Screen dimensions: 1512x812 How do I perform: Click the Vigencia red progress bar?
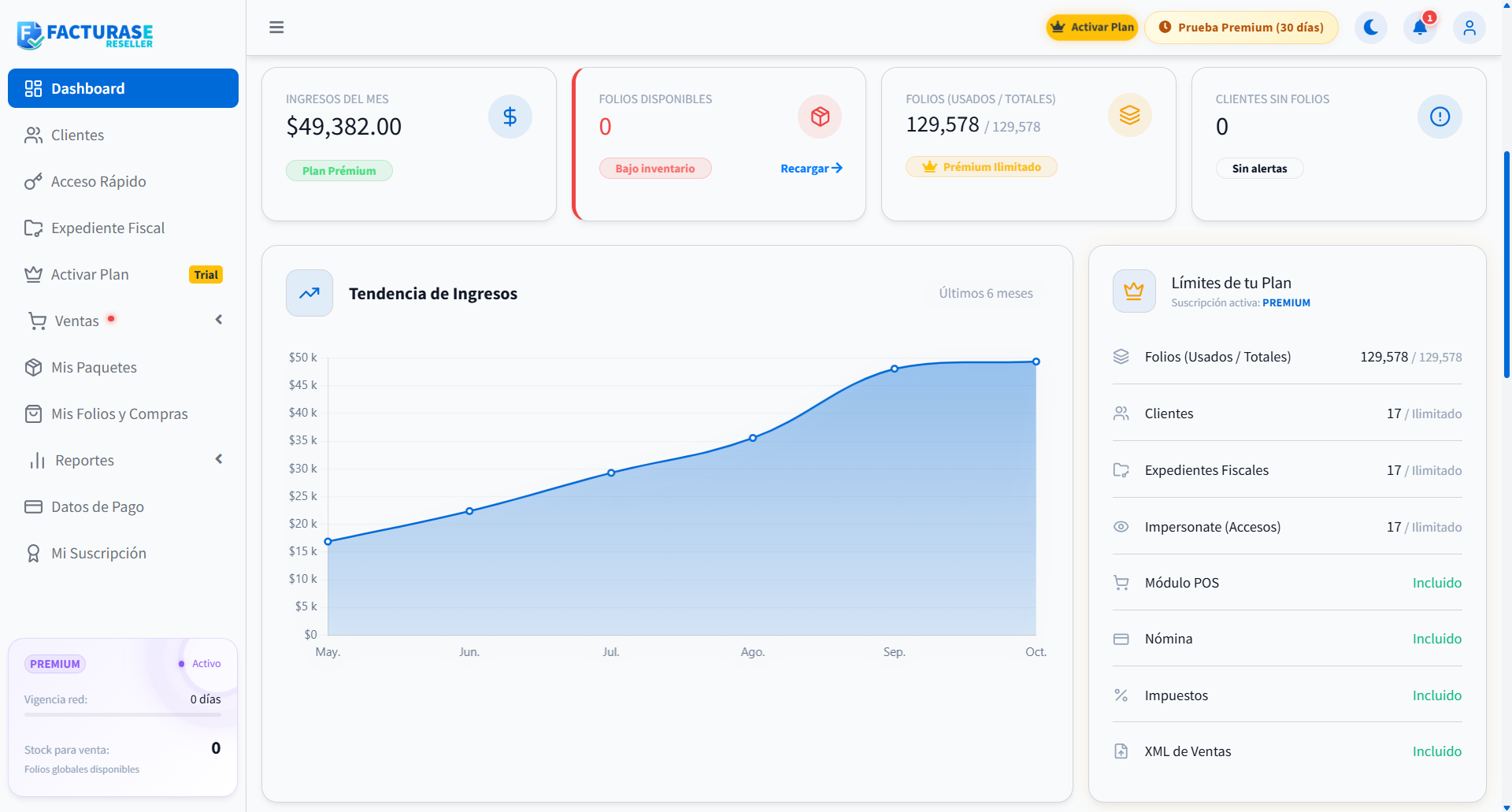coord(123,714)
